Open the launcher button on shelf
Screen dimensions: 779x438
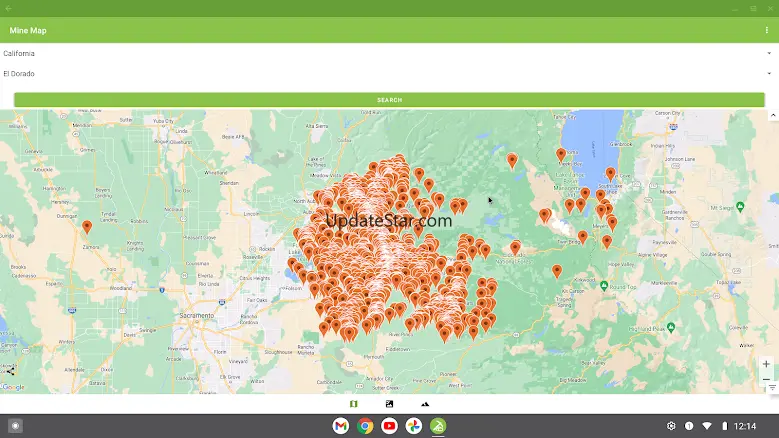point(15,426)
